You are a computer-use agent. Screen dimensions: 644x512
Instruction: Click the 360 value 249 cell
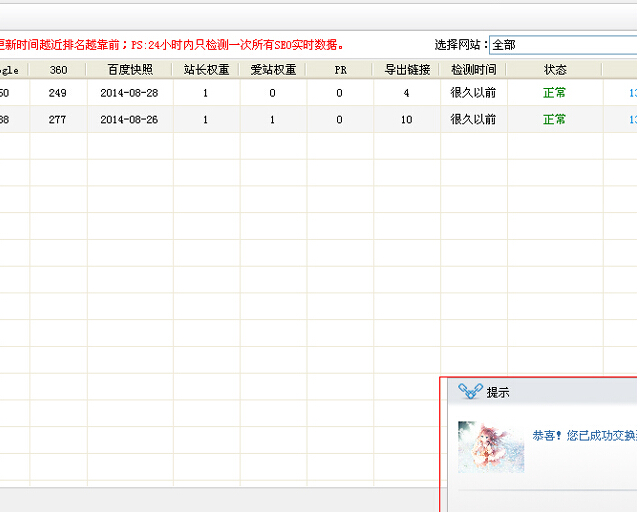click(x=58, y=93)
